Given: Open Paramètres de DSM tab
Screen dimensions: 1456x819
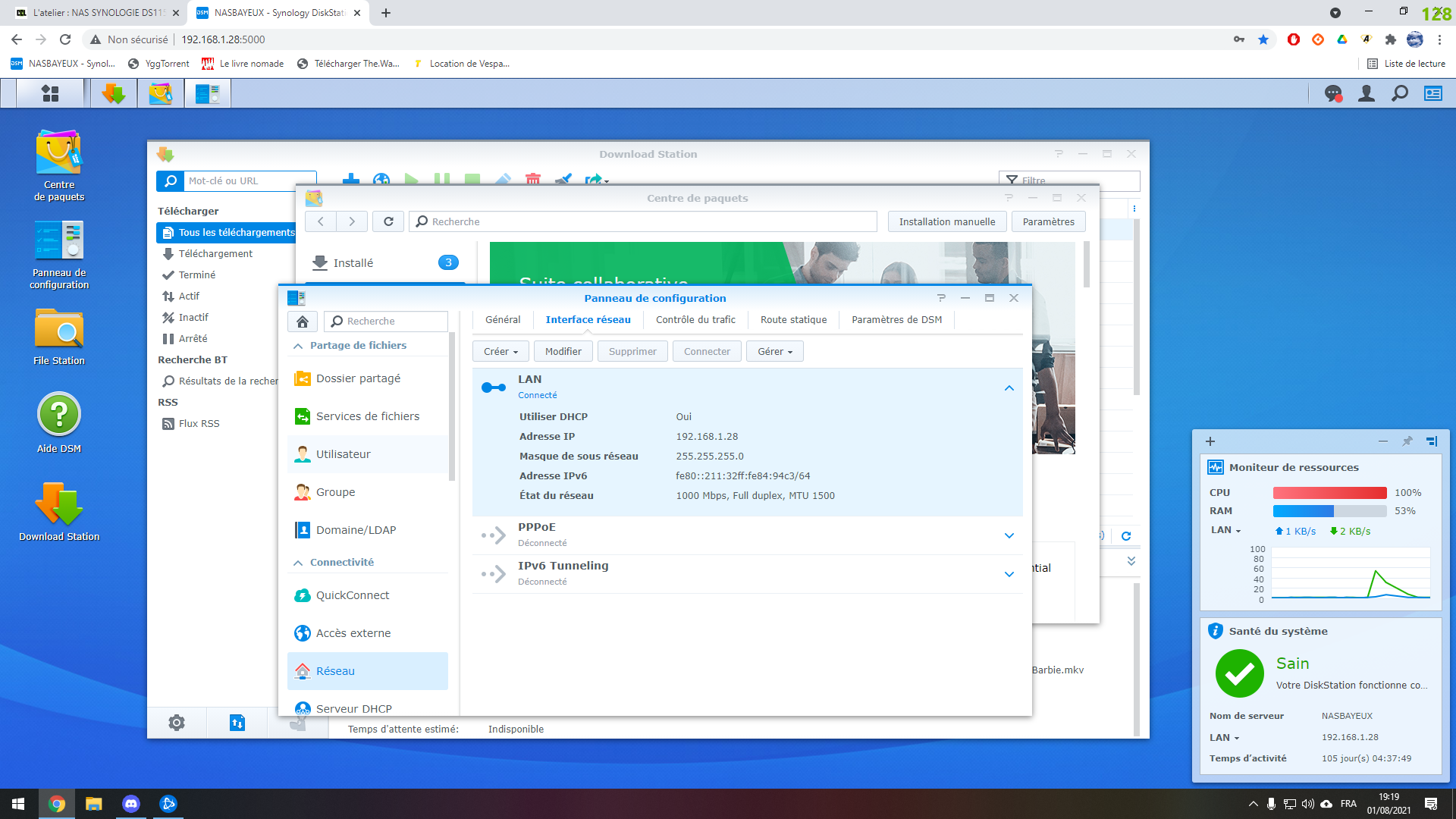Looking at the screenshot, I should click(896, 320).
